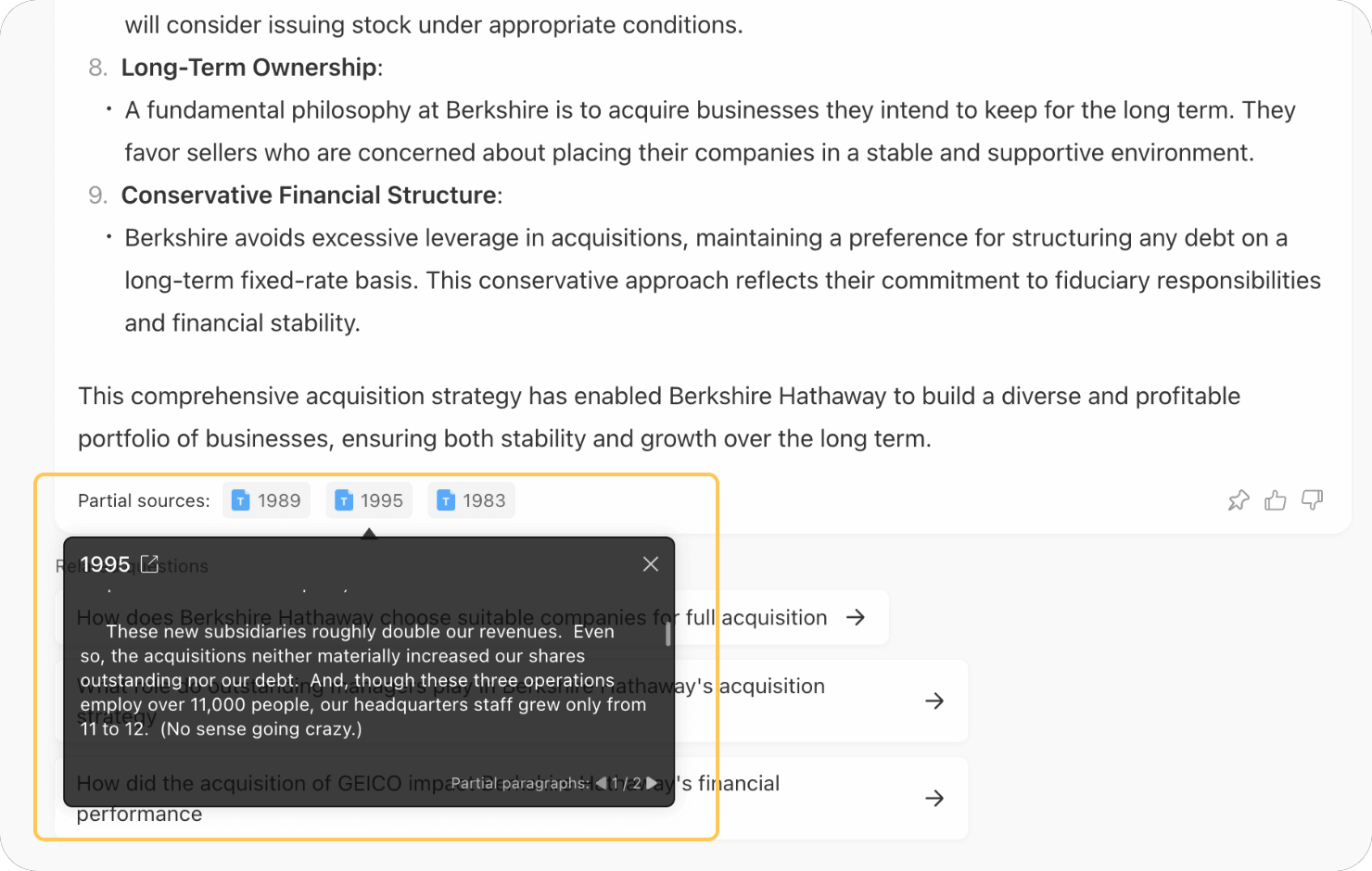This screenshot has width=1372, height=871.
Task: Give the answer a thumbs down
Action: point(1312,500)
